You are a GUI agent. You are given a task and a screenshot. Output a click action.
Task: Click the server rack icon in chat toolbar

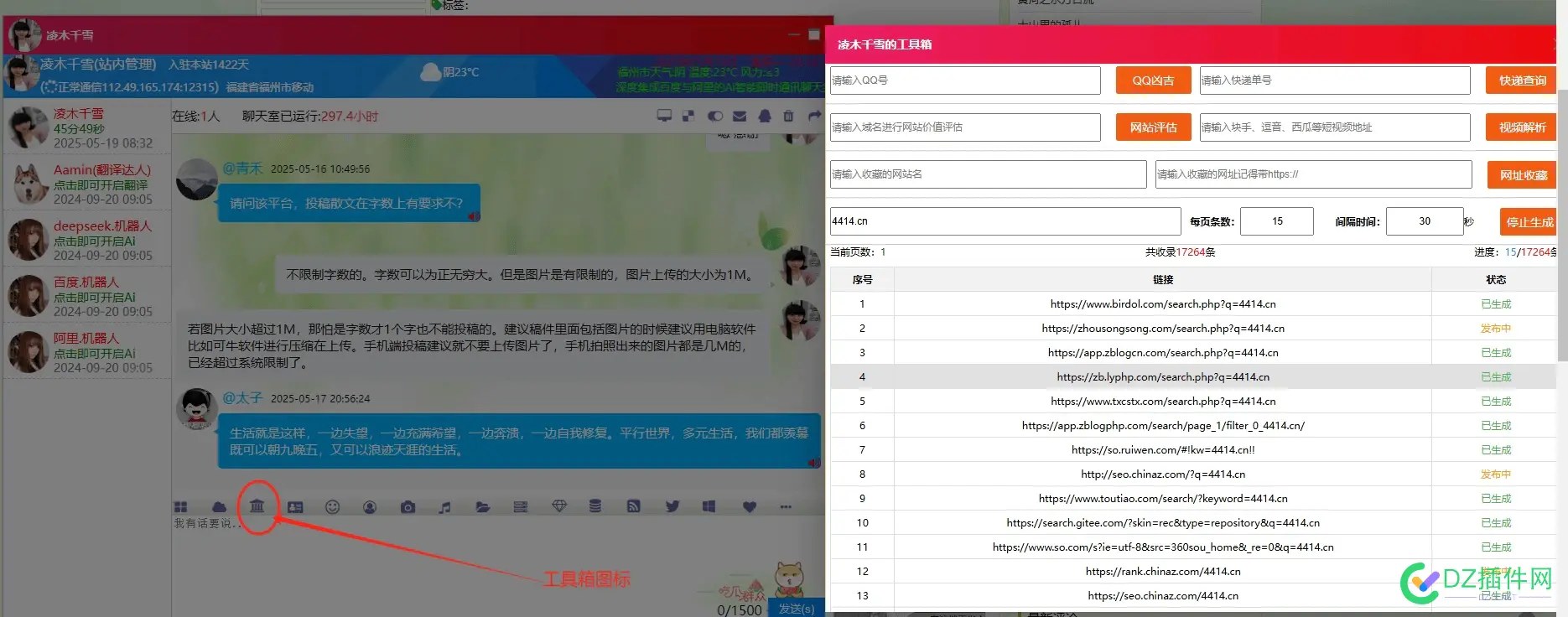coord(521,507)
